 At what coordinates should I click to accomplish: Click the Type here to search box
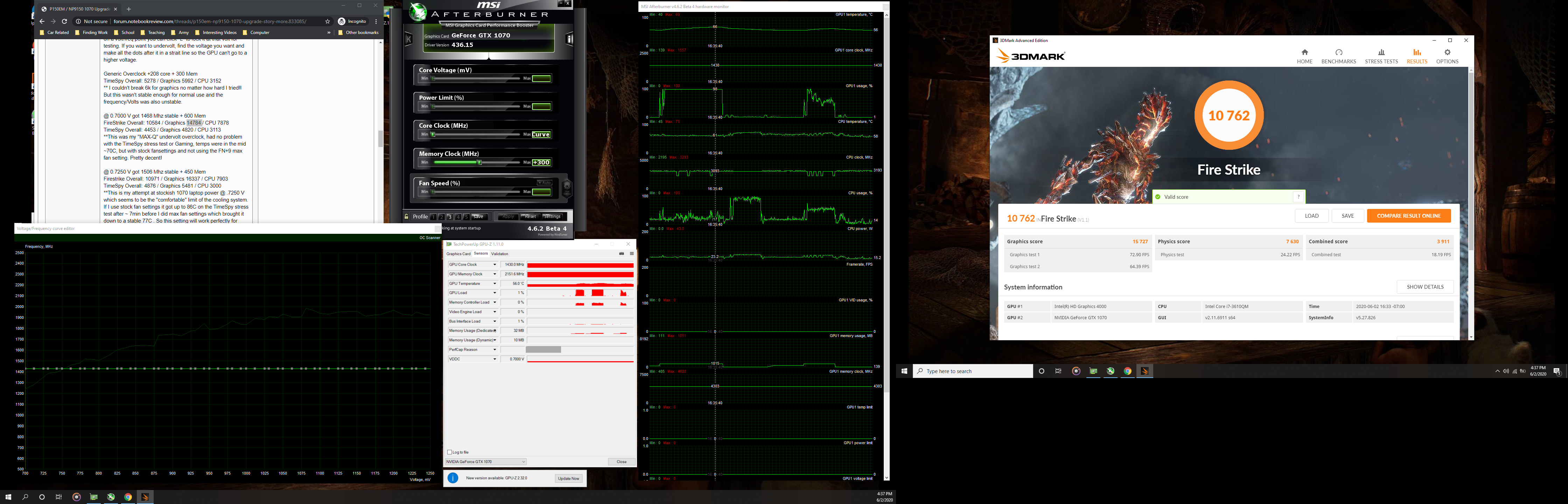point(973,371)
